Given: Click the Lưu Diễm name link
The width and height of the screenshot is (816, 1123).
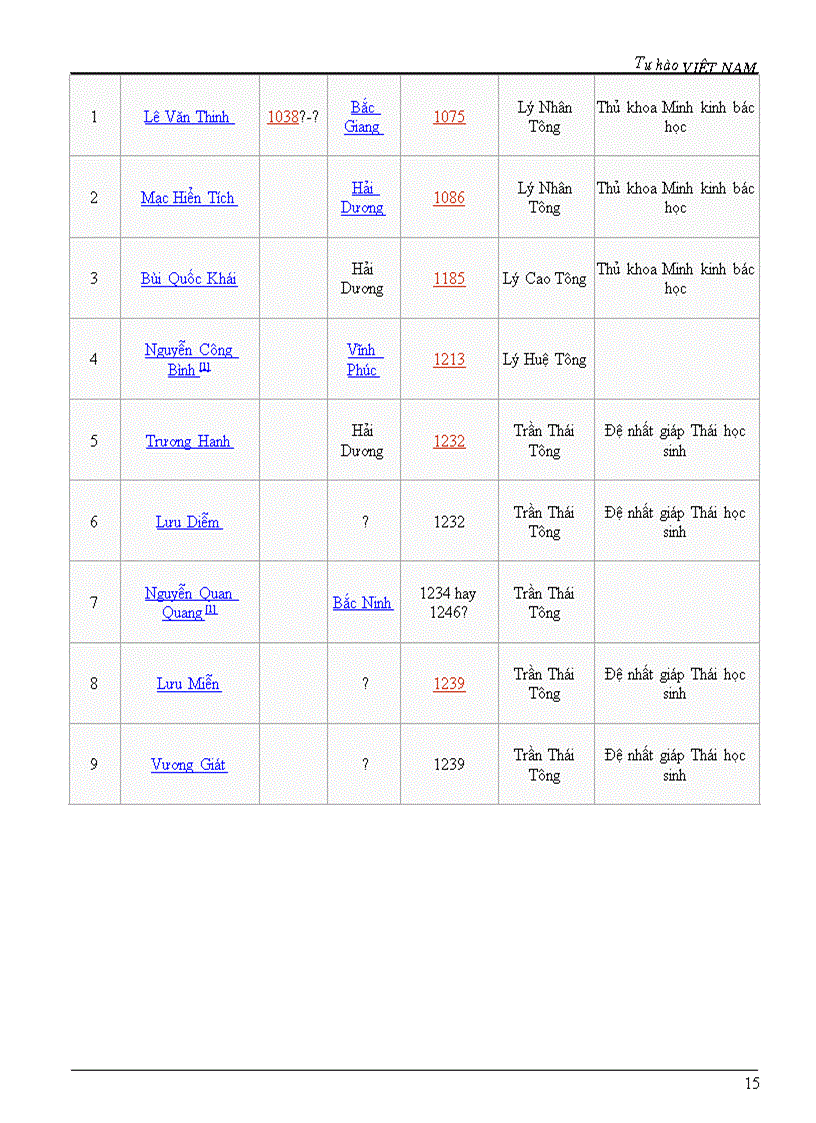Looking at the screenshot, I should click(x=188, y=522).
